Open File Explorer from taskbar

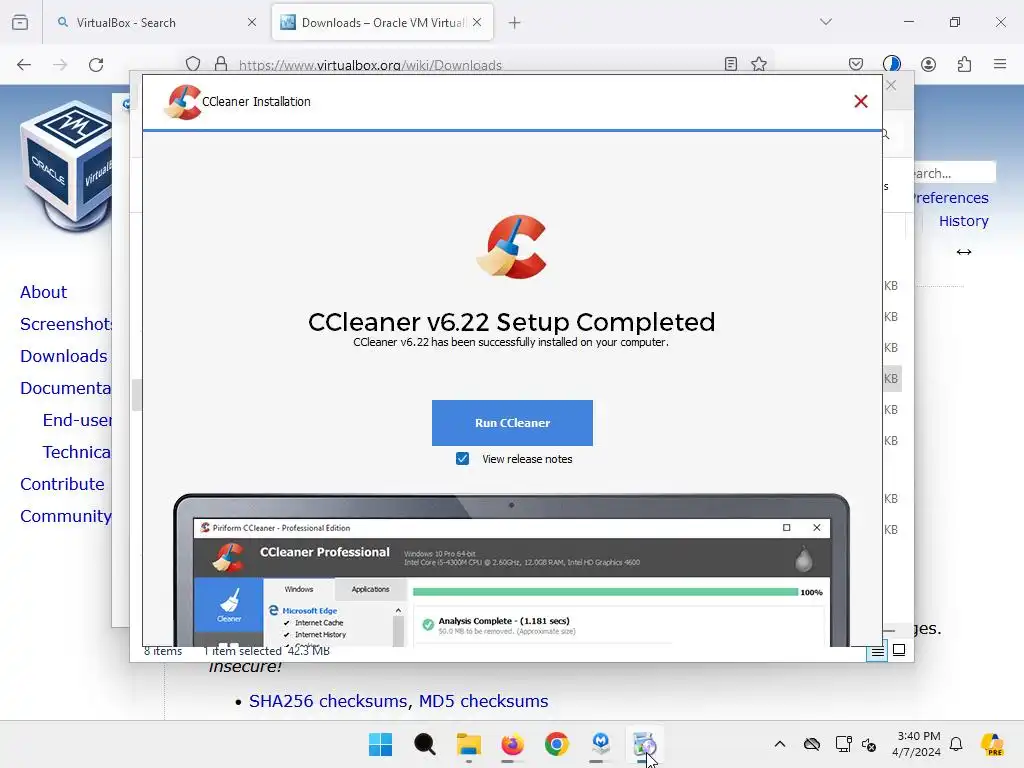468,744
